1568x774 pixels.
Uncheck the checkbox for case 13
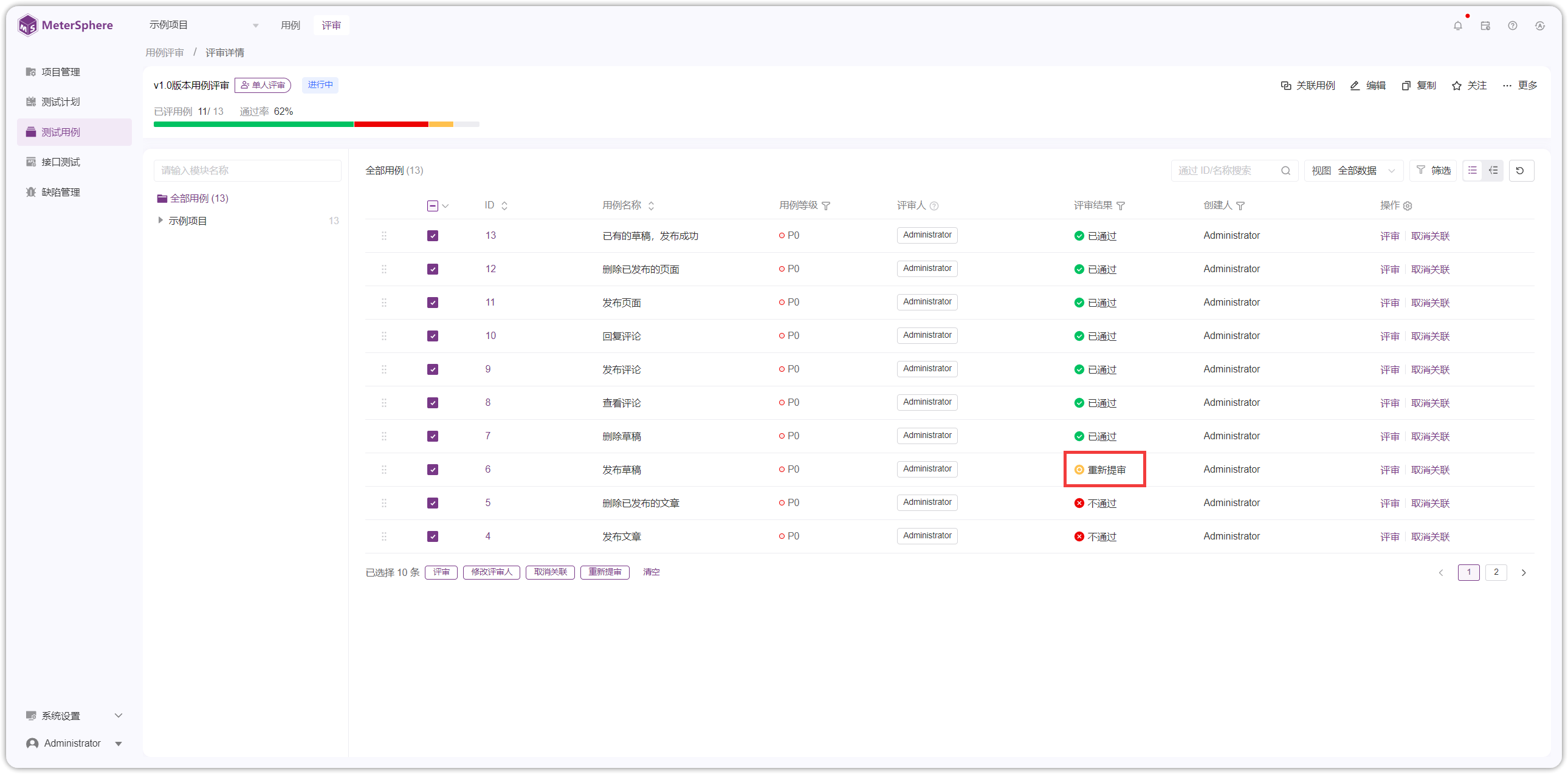tap(432, 236)
